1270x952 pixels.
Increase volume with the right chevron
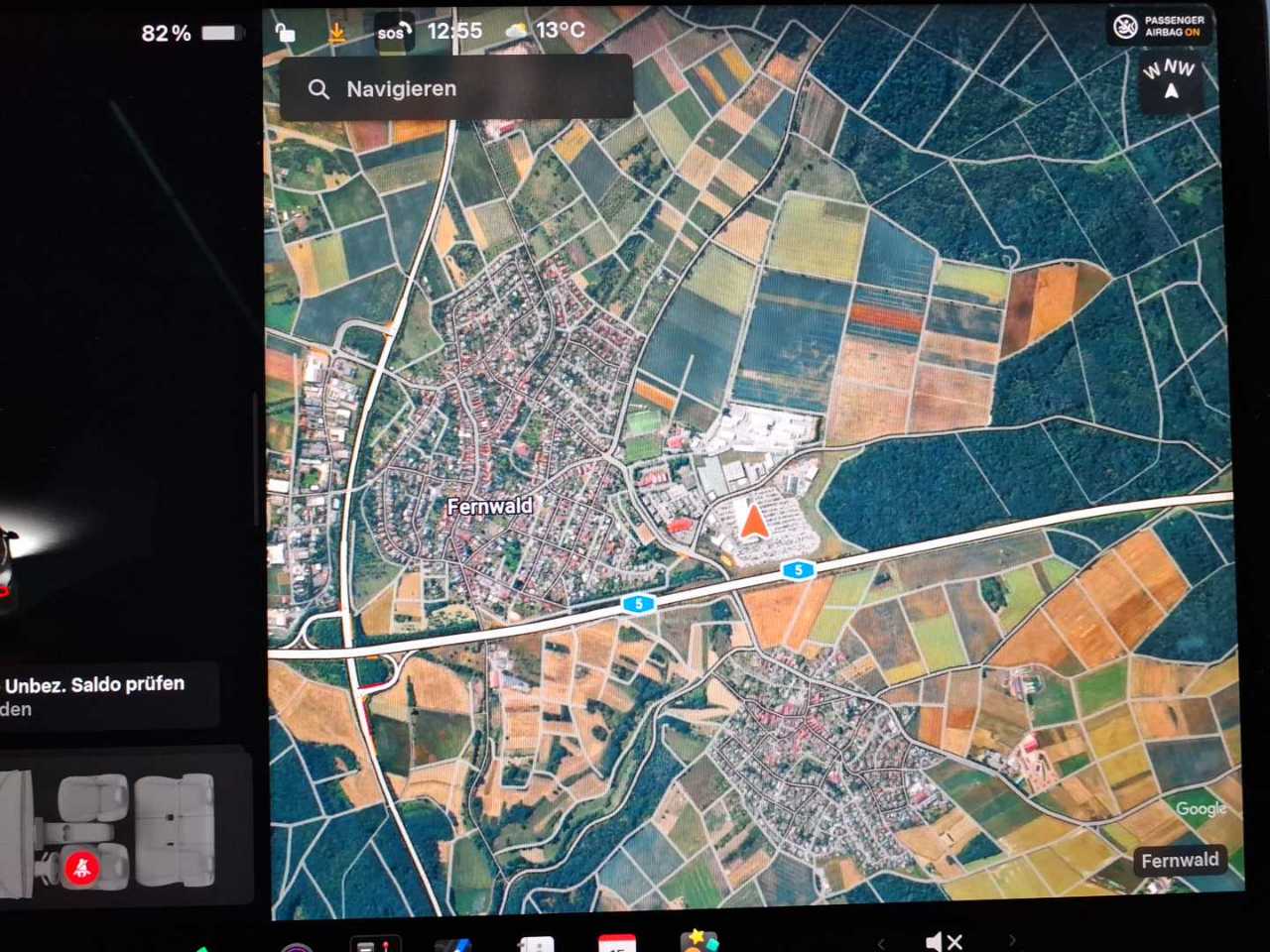[x=1012, y=940]
